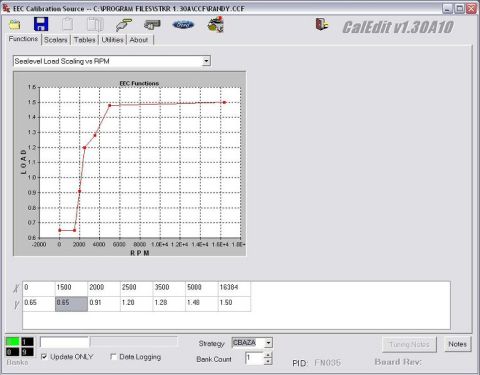
Task: Select the green bank indicator
Action: (x=13, y=342)
